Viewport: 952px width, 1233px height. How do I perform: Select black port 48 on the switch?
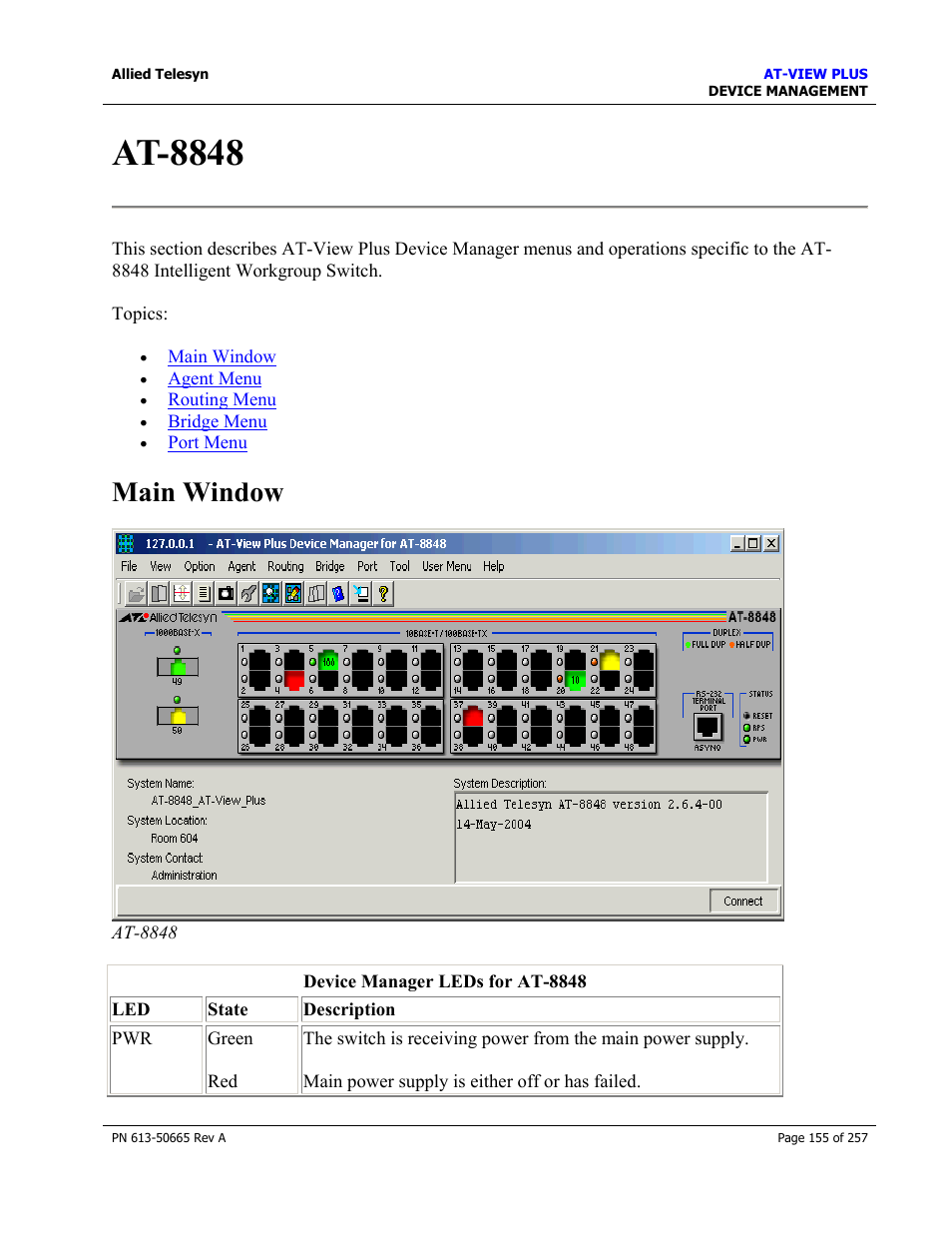644,736
